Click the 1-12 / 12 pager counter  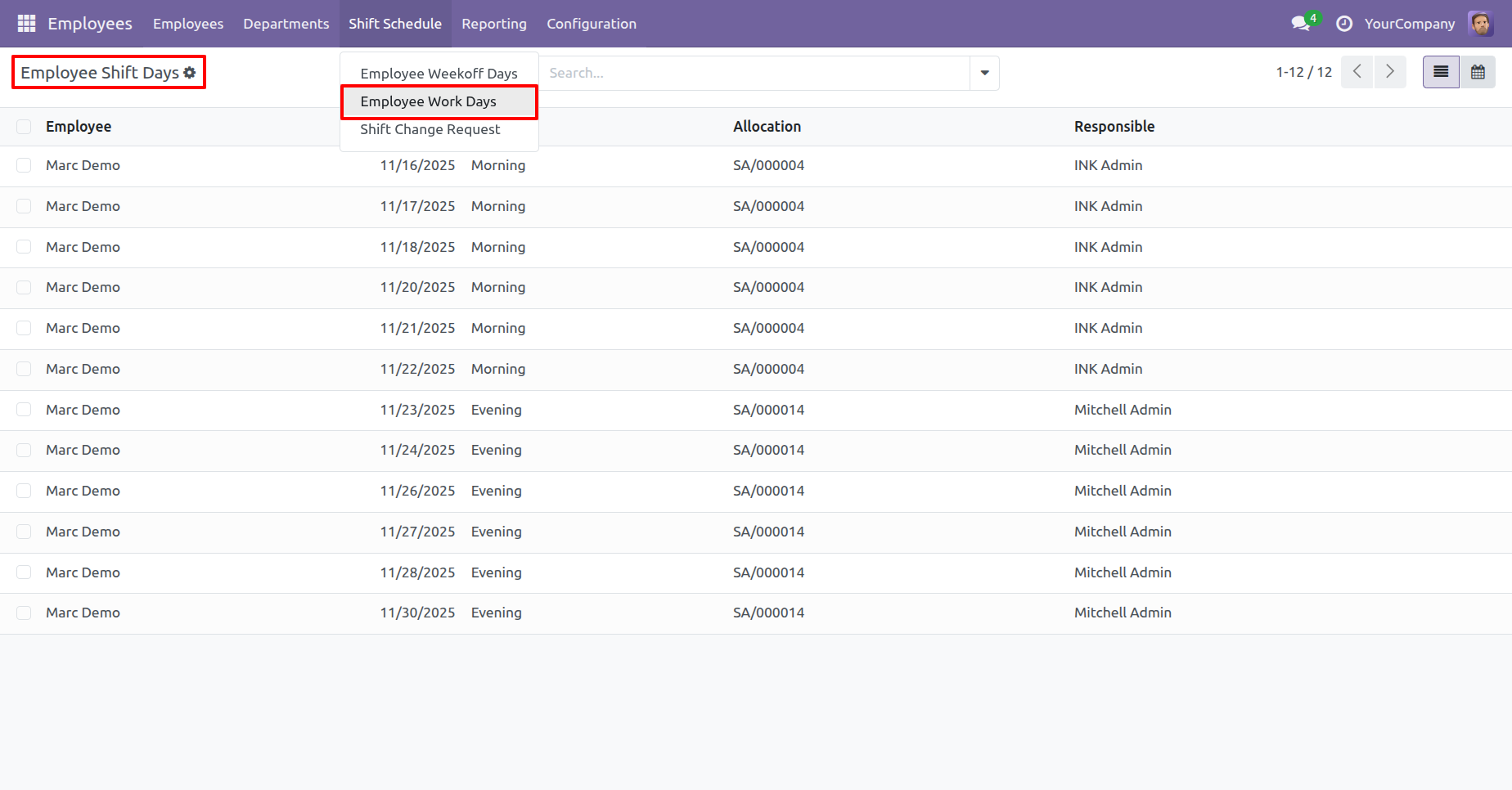point(1304,72)
